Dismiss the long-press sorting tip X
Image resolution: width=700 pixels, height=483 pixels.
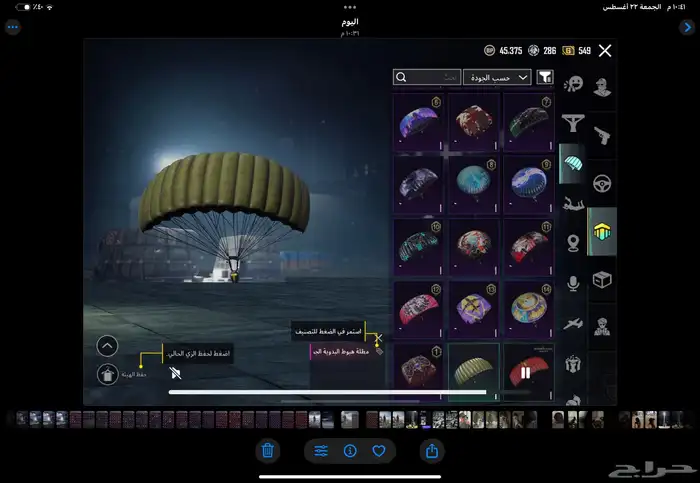coord(379,337)
